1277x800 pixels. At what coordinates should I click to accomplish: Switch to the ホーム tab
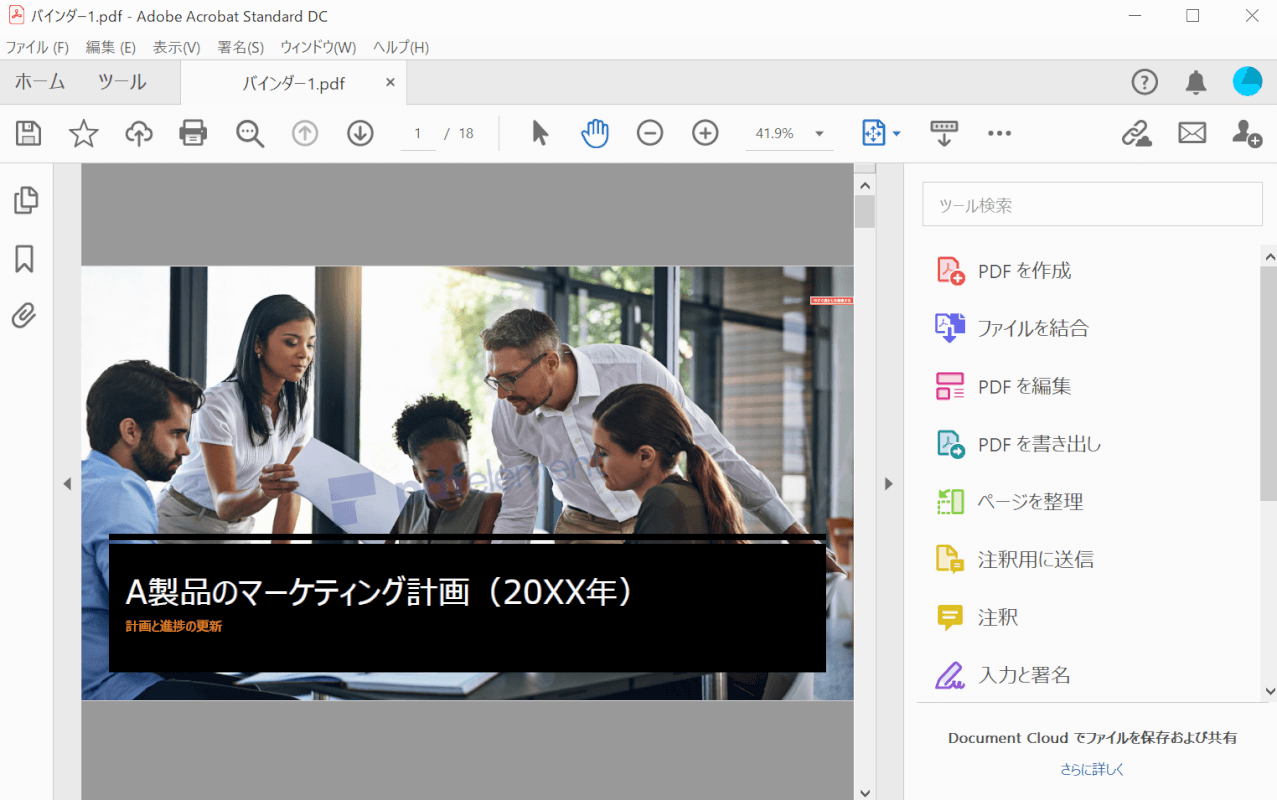(x=40, y=82)
